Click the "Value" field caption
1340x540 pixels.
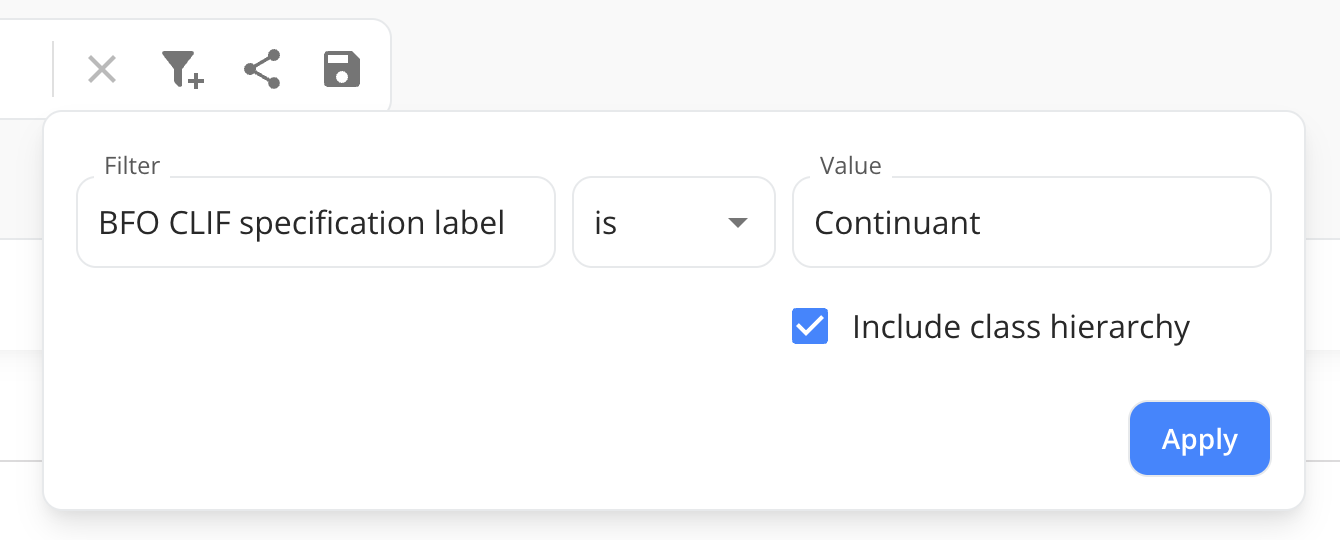850,166
